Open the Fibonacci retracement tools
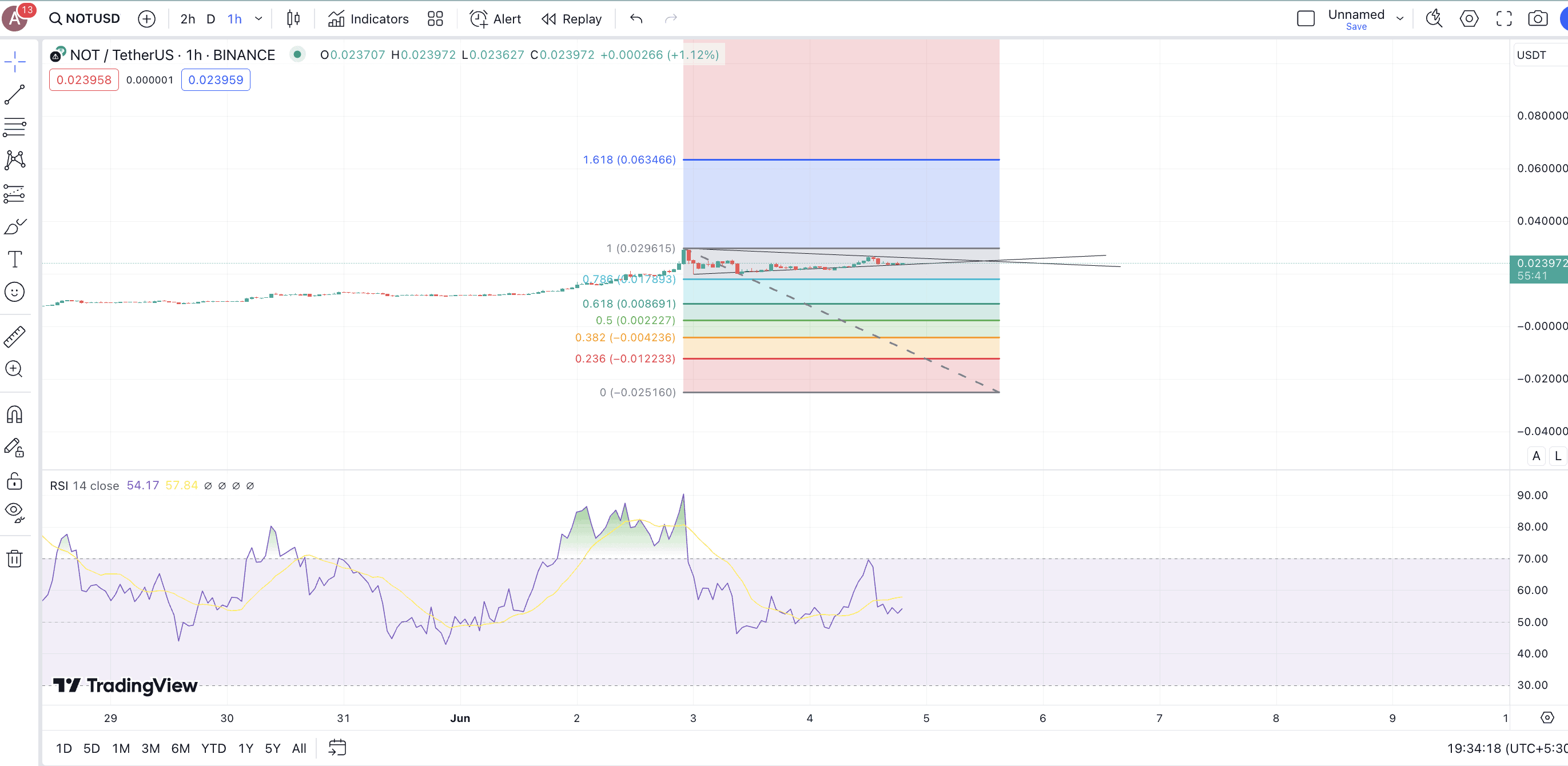 click(15, 126)
